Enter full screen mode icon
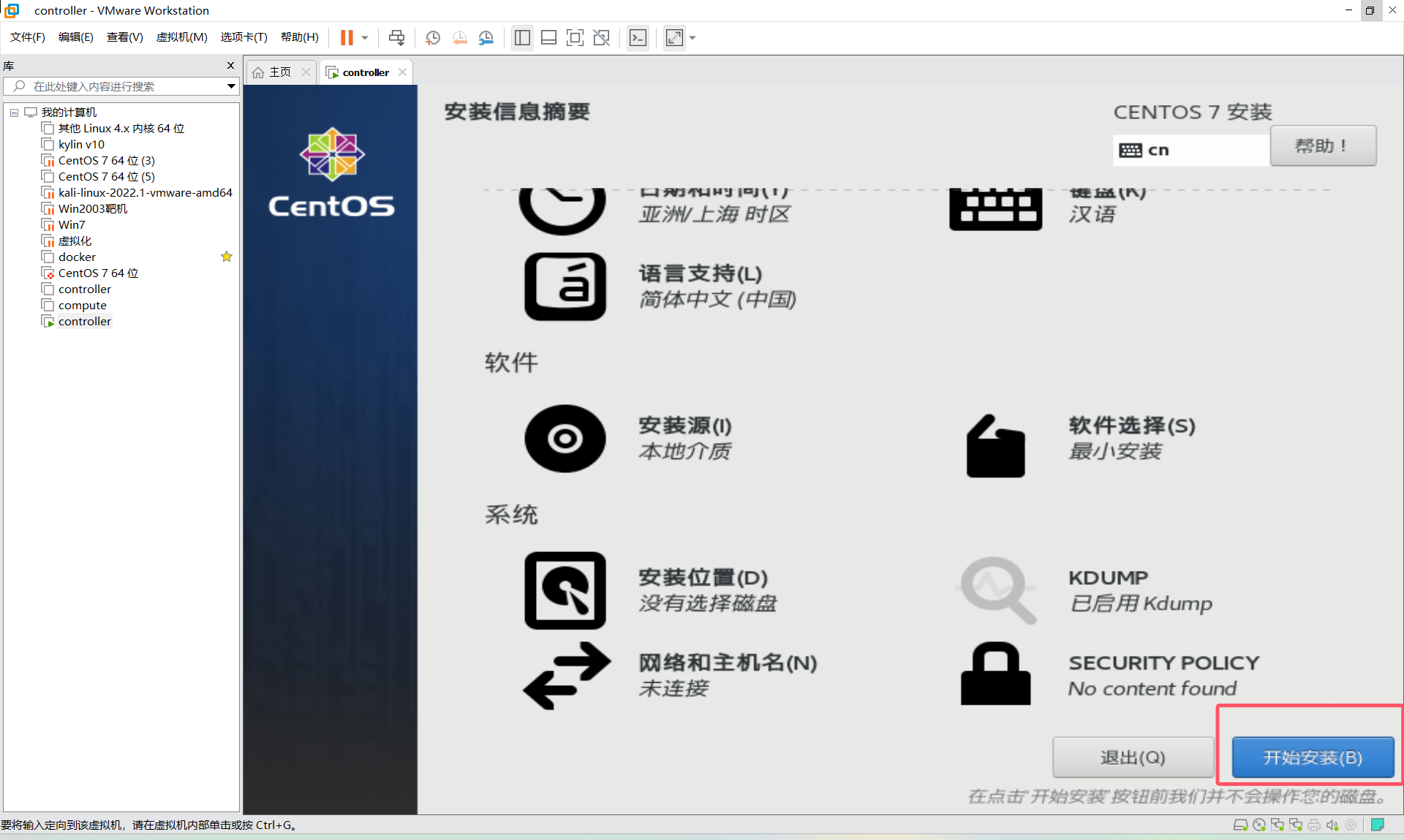1404x840 pixels. coord(575,37)
